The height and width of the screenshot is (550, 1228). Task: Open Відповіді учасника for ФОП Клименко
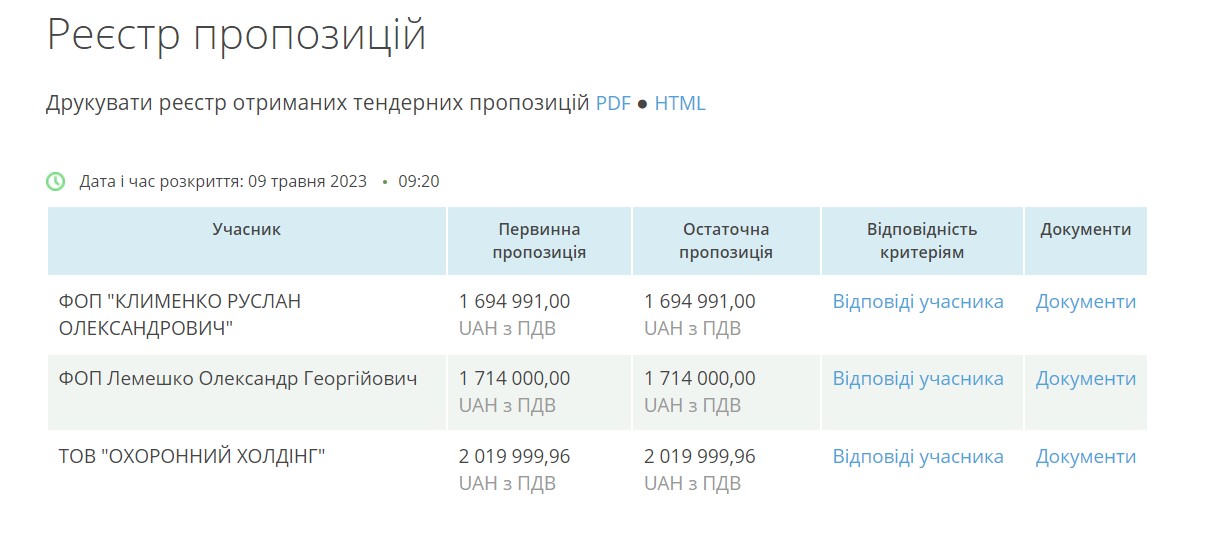point(918,301)
